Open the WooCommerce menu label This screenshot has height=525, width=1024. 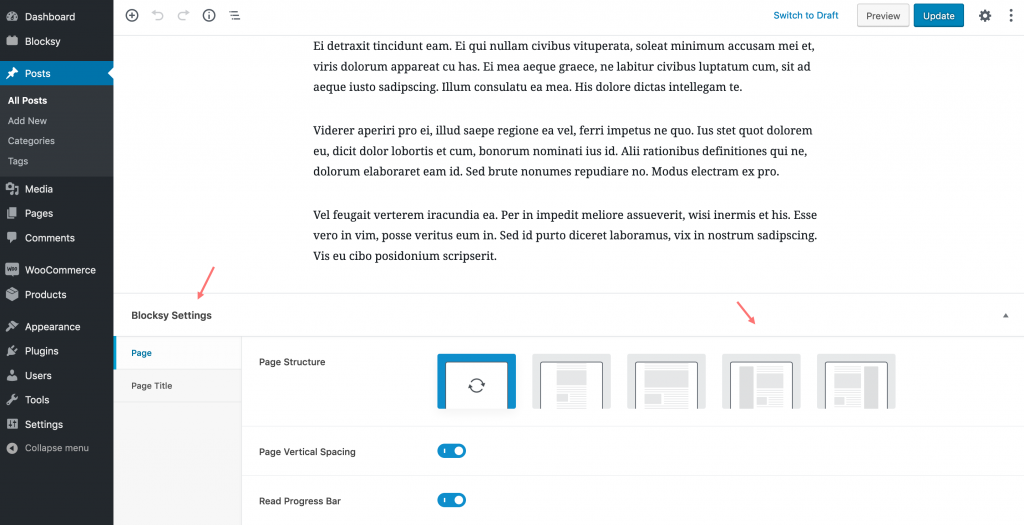[60, 270]
